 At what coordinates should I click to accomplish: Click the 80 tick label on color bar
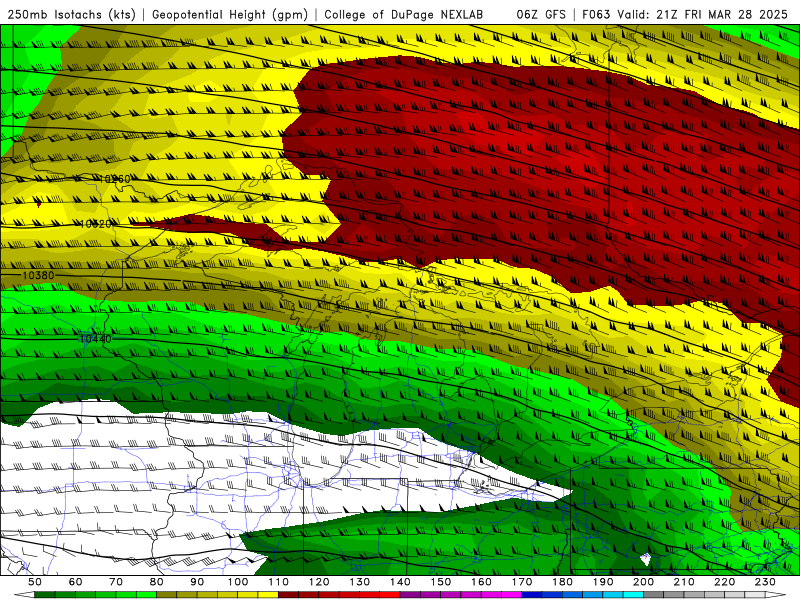[157, 582]
